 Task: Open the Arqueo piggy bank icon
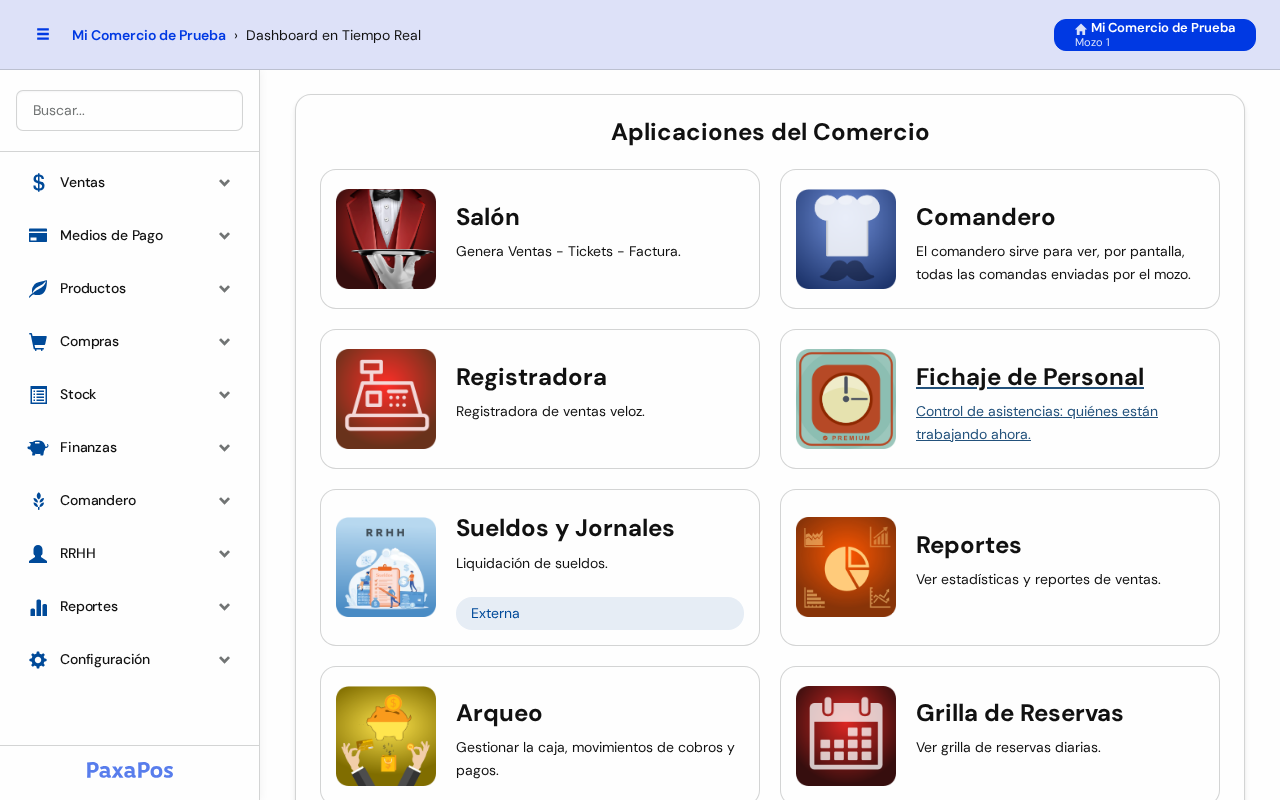tap(386, 736)
